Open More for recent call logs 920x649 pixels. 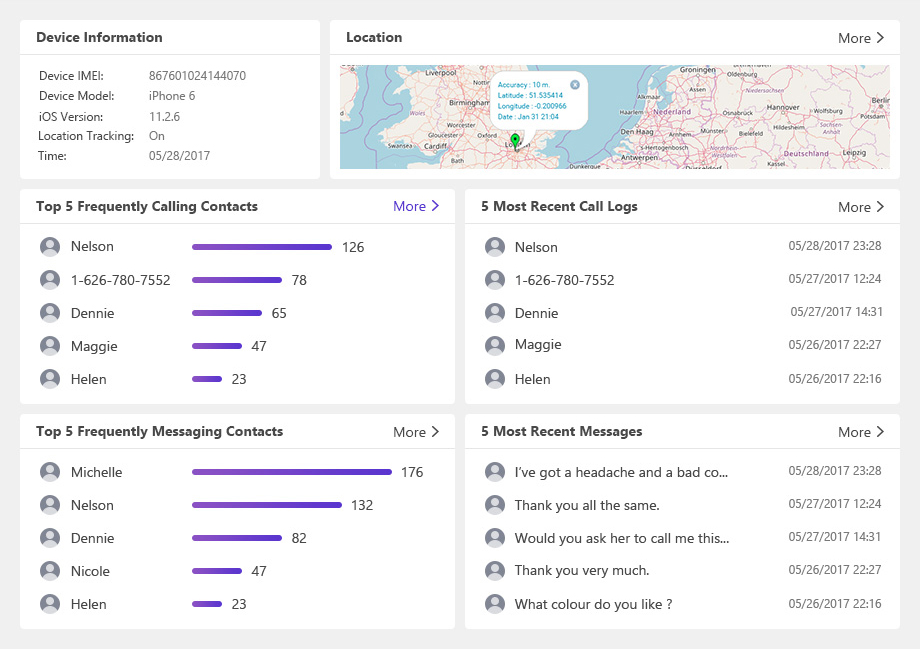click(x=861, y=207)
